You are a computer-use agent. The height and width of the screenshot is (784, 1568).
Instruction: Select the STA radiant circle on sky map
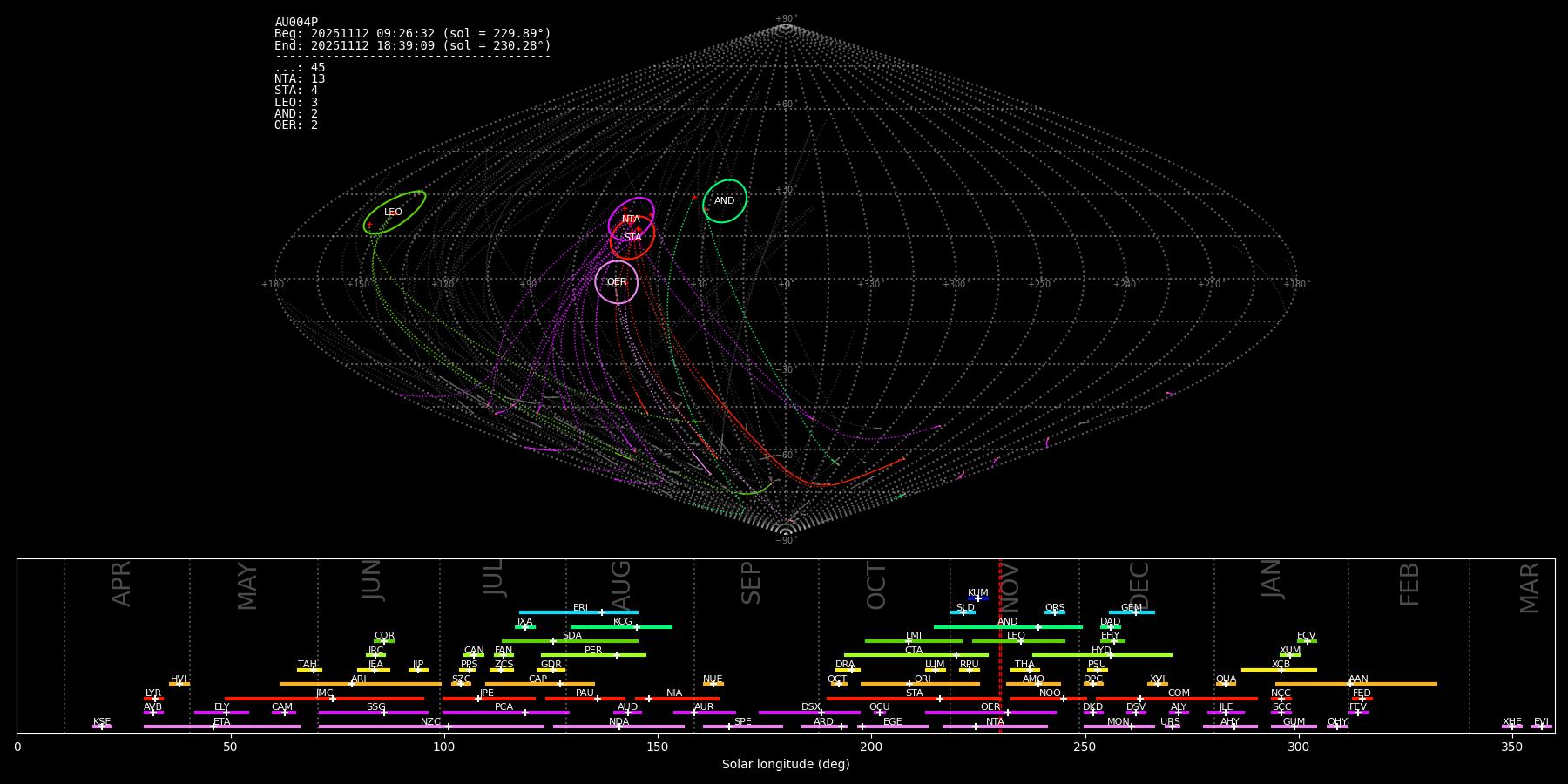tap(632, 238)
